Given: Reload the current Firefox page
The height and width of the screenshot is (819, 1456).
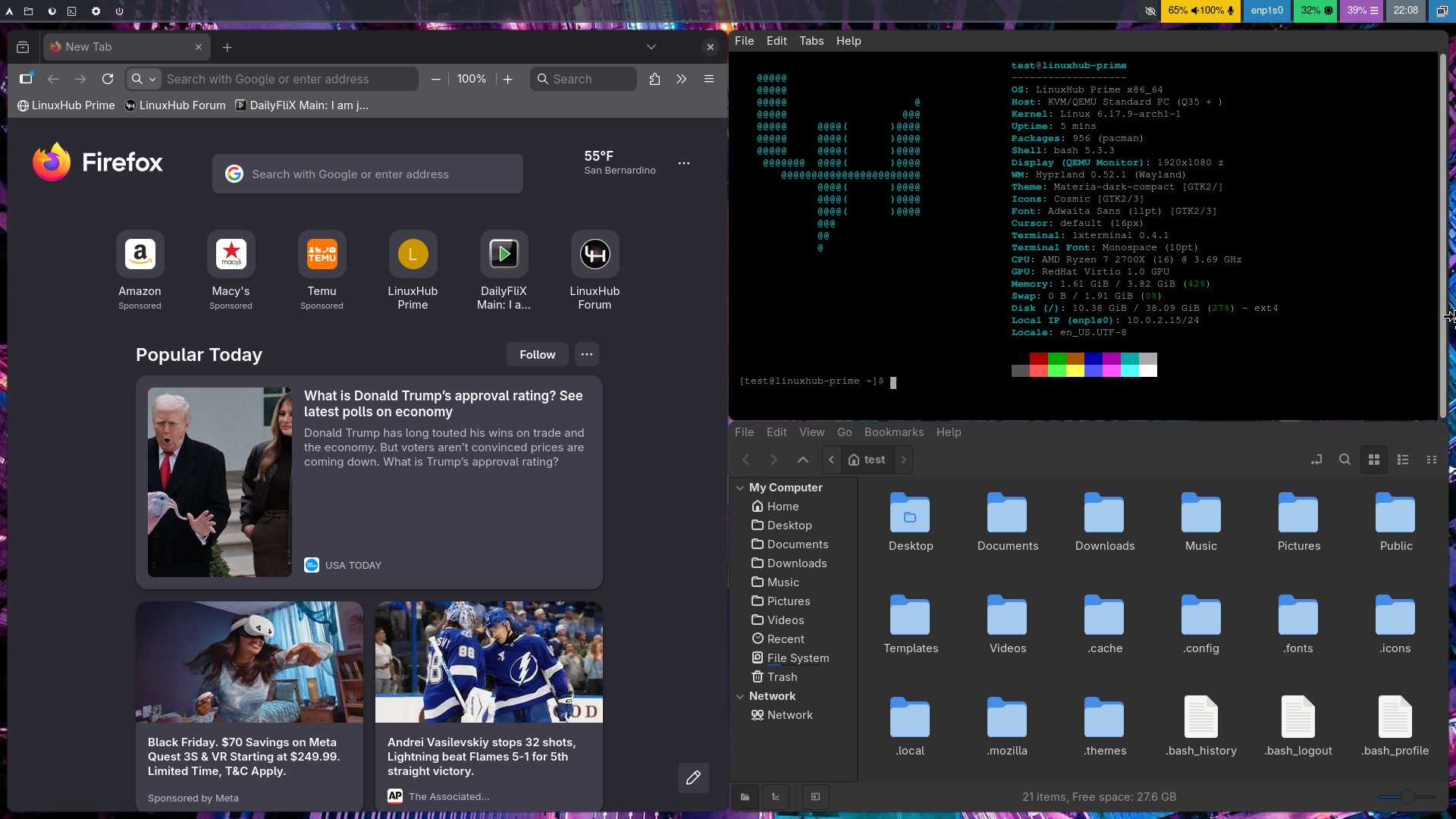Looking at the screenshot, I should (108, 79).
